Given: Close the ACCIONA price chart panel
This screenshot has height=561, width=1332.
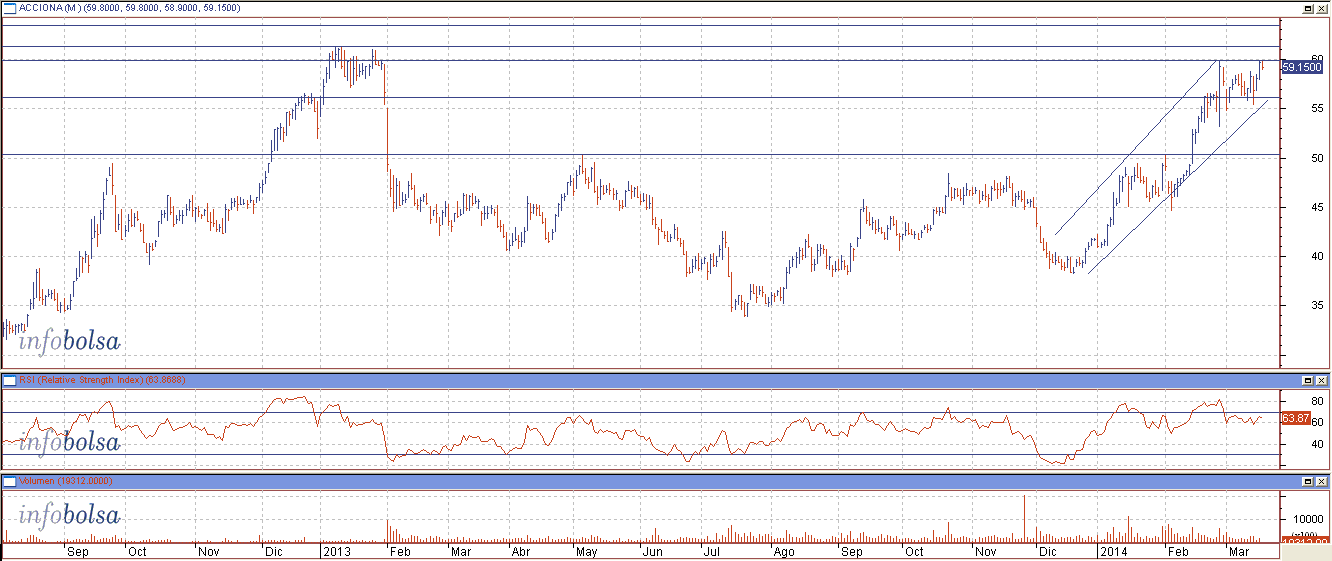Looking at the screenshot, I should [x=1322, y=8].
